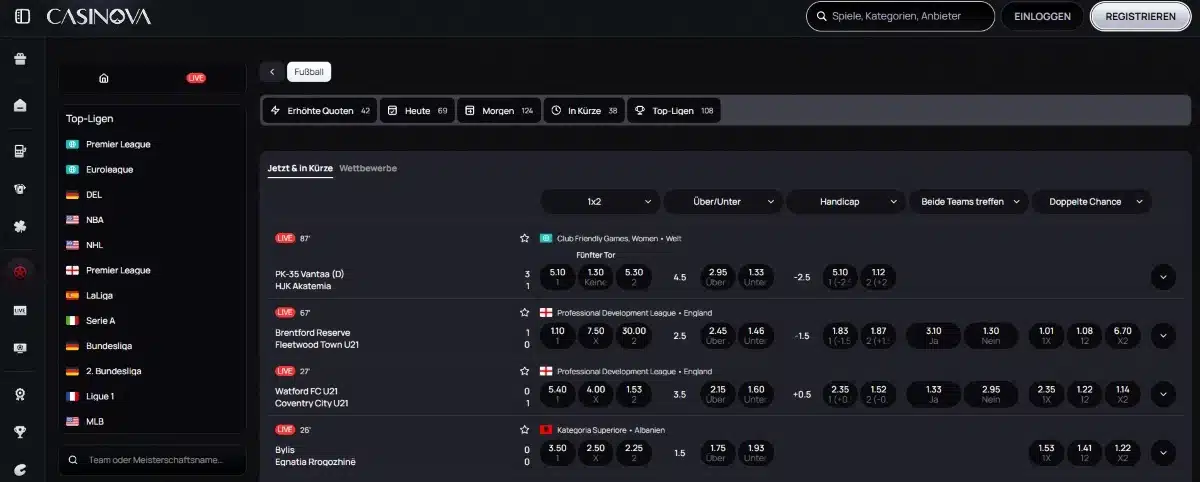1200x482 pixels.
Task: Click the Fußball breadcrumb chip
Action: click(x=309, y=72)
